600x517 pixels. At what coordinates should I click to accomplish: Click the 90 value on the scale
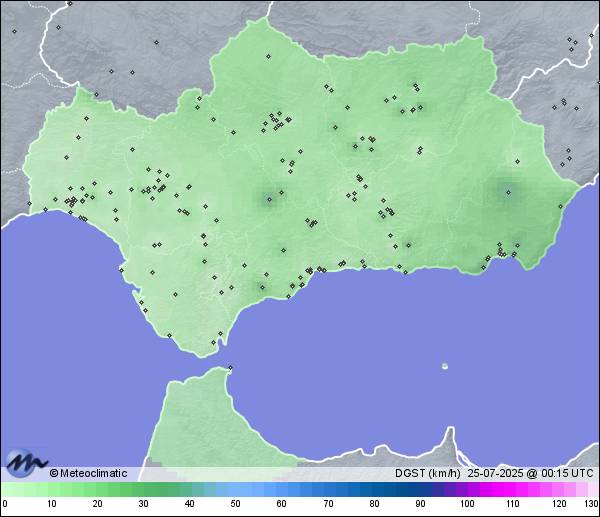420,504
